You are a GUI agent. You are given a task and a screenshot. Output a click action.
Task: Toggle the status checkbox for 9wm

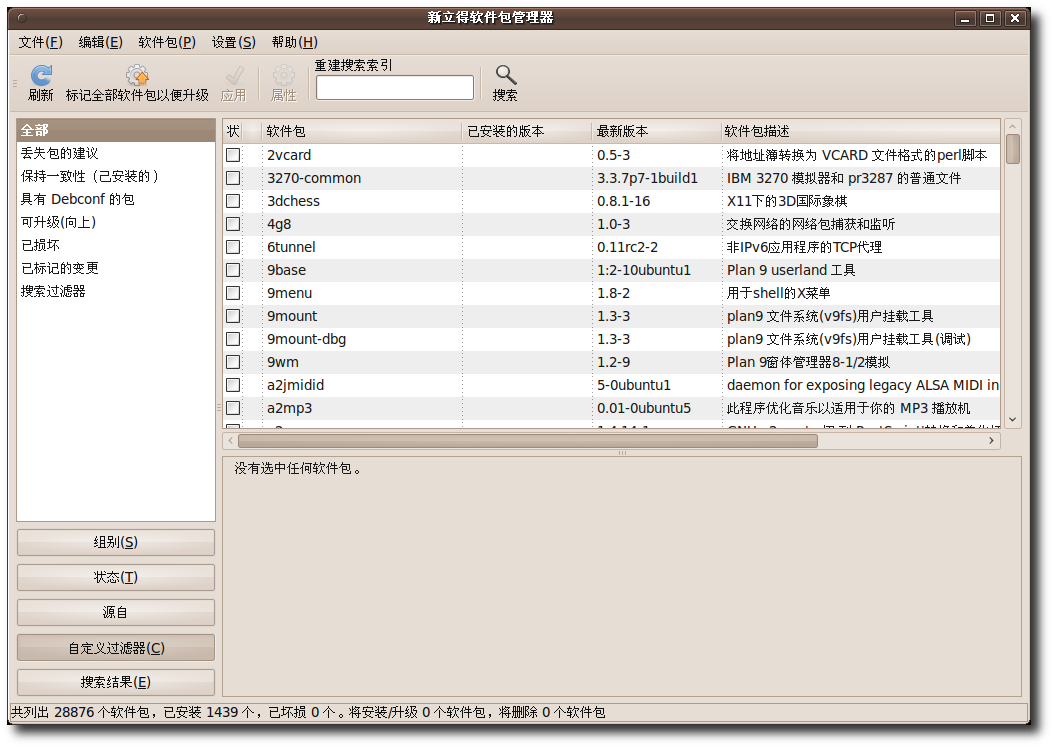(x=233, y=362)
